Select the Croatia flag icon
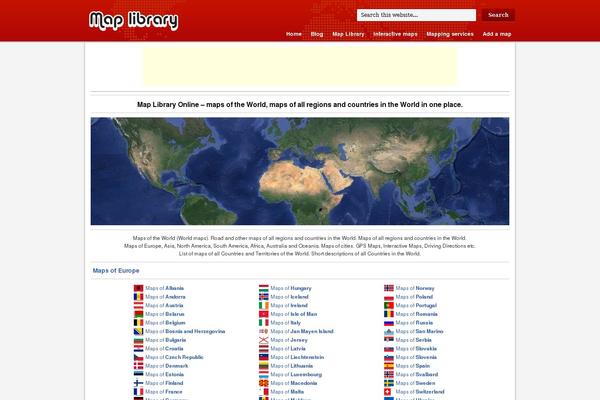 [138, 348]
